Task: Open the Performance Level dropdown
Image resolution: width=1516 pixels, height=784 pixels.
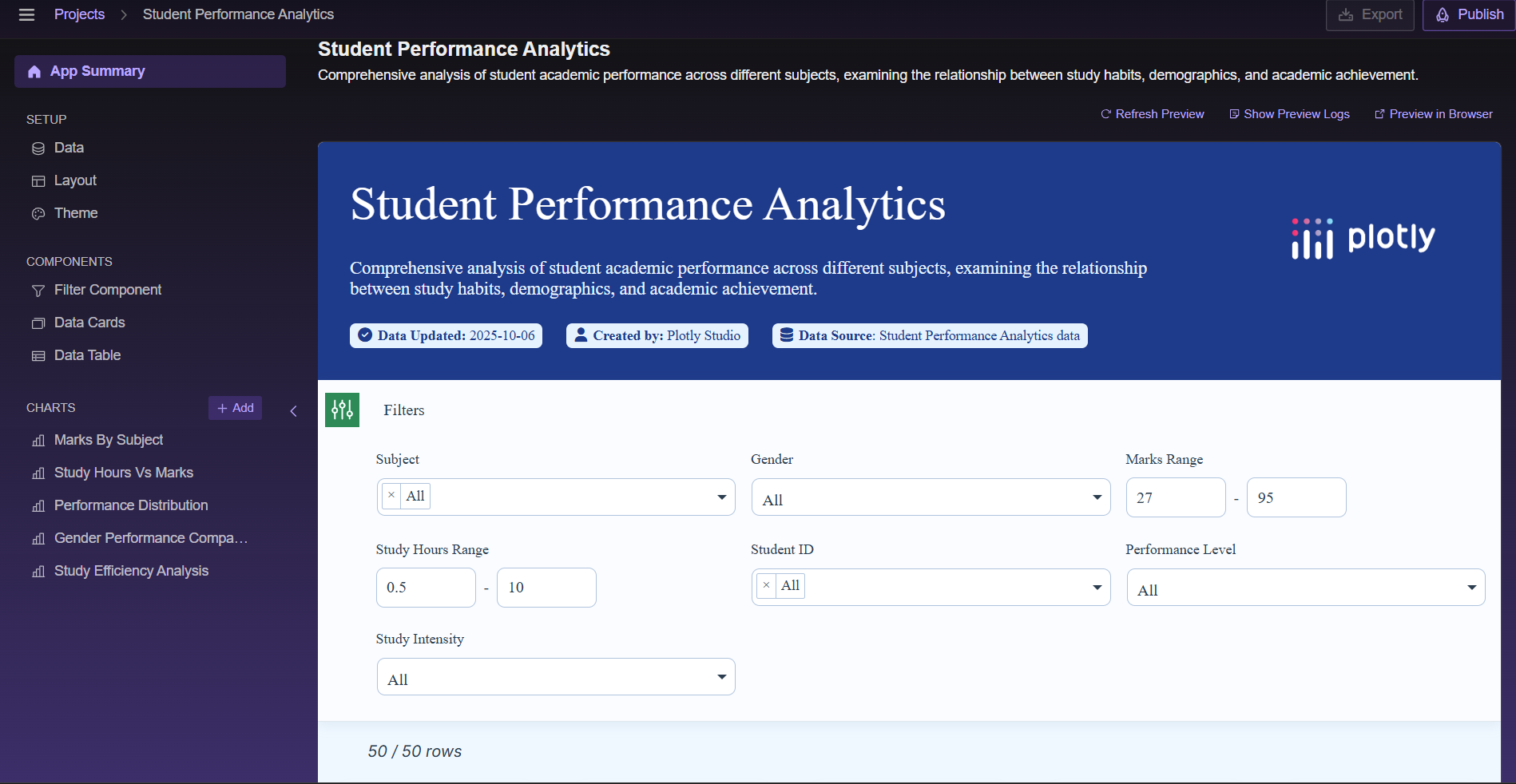Action: [1471, 588]
